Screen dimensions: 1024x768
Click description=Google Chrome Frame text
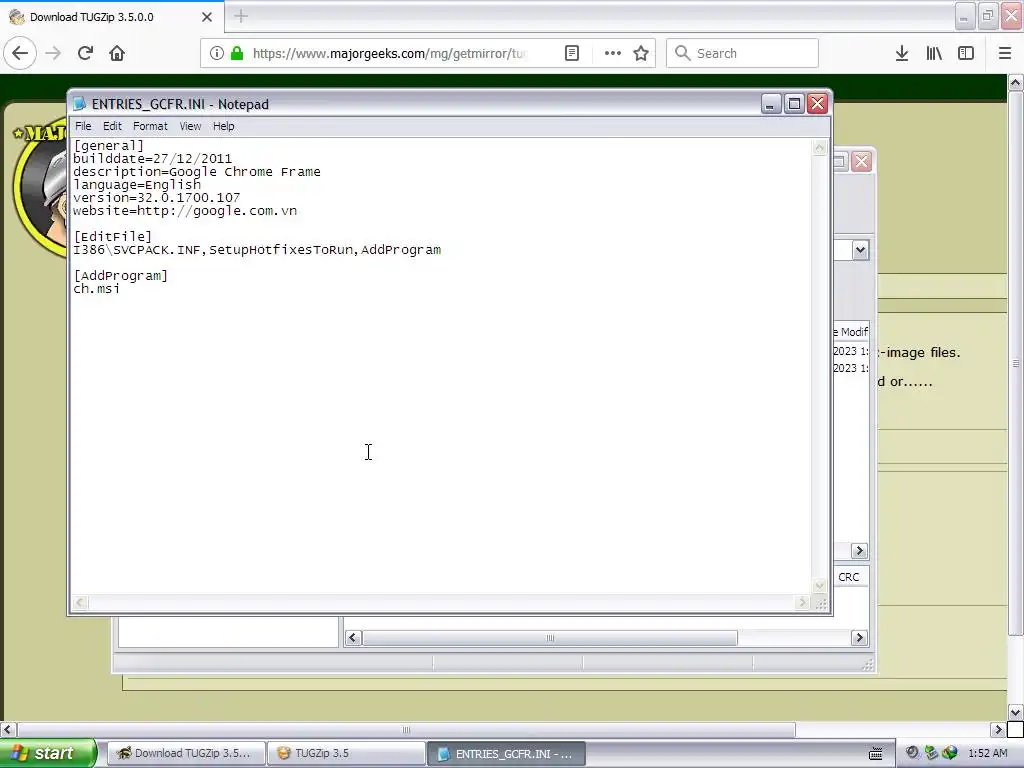[x=197, y=172]
